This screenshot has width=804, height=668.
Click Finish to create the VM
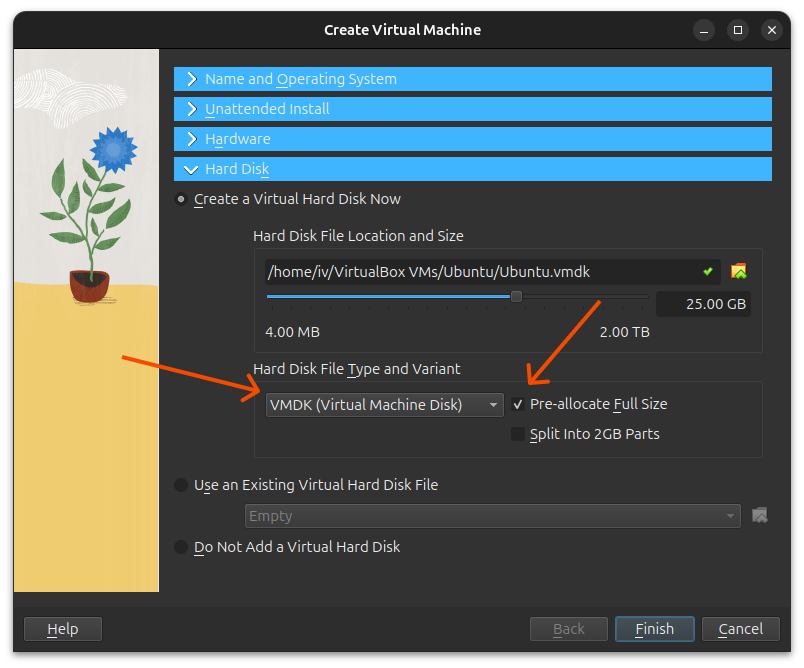point(655,629)
